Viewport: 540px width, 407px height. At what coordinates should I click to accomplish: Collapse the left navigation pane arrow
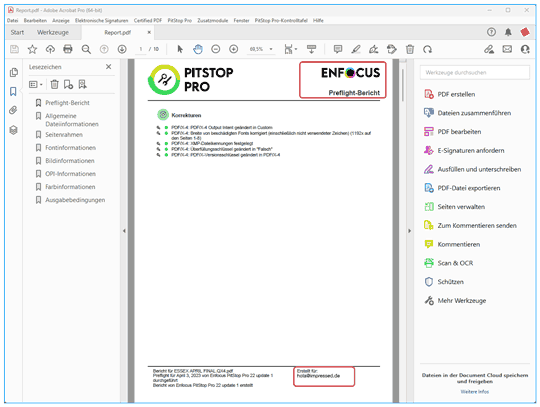(x=124, y=231)
